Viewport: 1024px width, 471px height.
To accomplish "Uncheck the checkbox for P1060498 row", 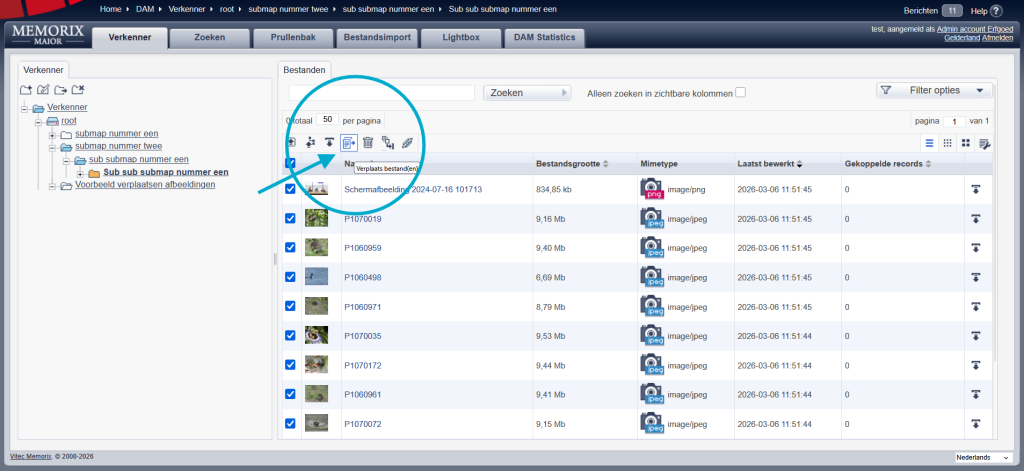I will pos(291,277).
